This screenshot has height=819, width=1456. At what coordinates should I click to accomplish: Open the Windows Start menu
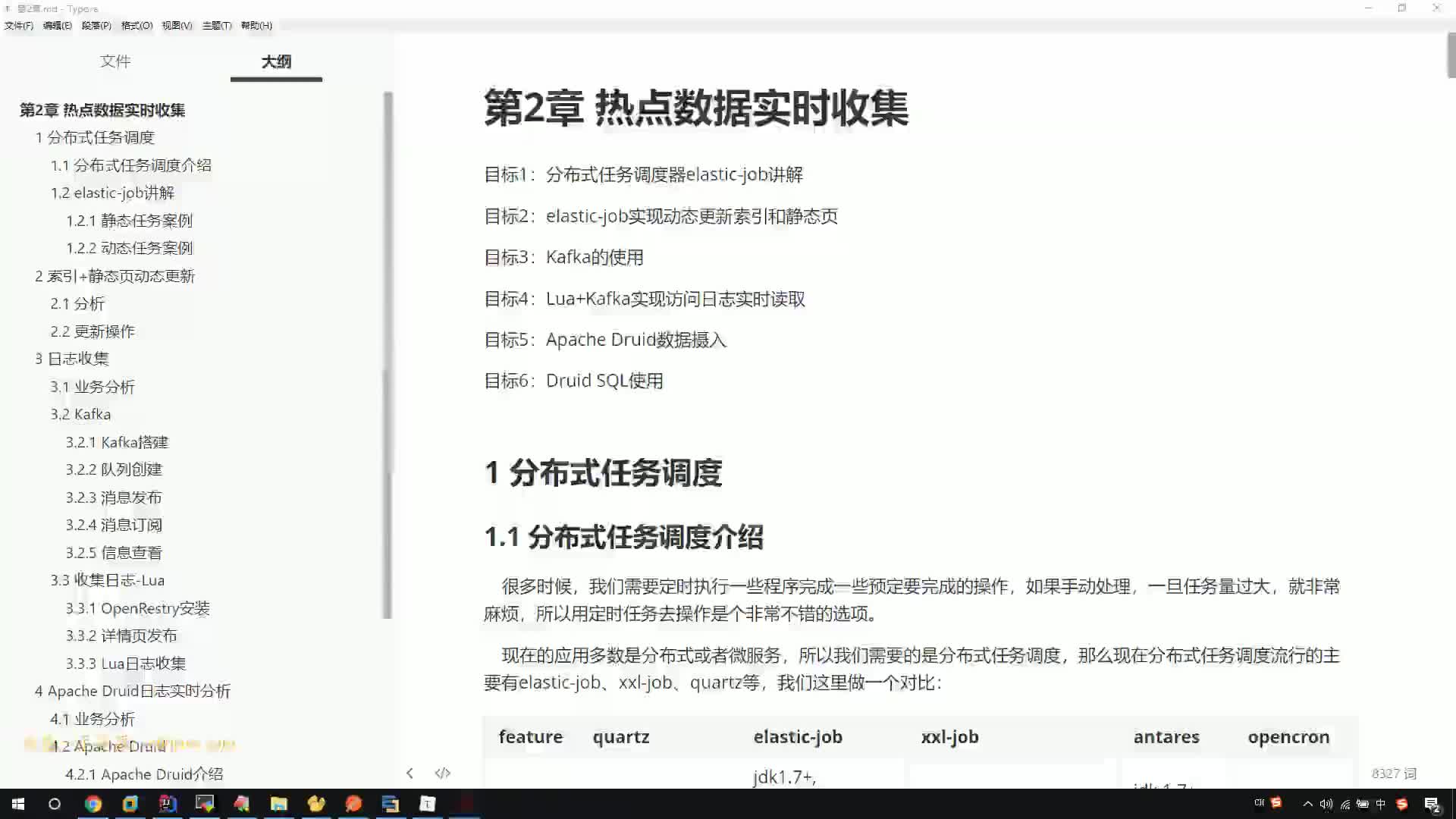click(18, 804)
